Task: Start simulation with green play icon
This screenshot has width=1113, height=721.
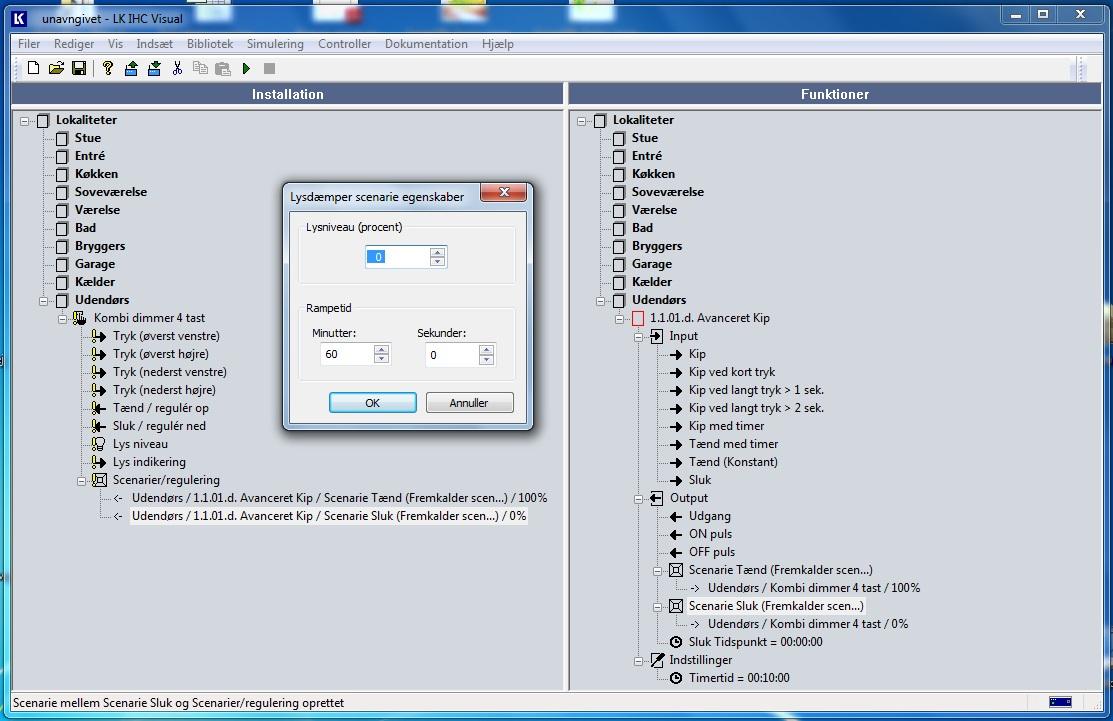Action: click(246, 68)
